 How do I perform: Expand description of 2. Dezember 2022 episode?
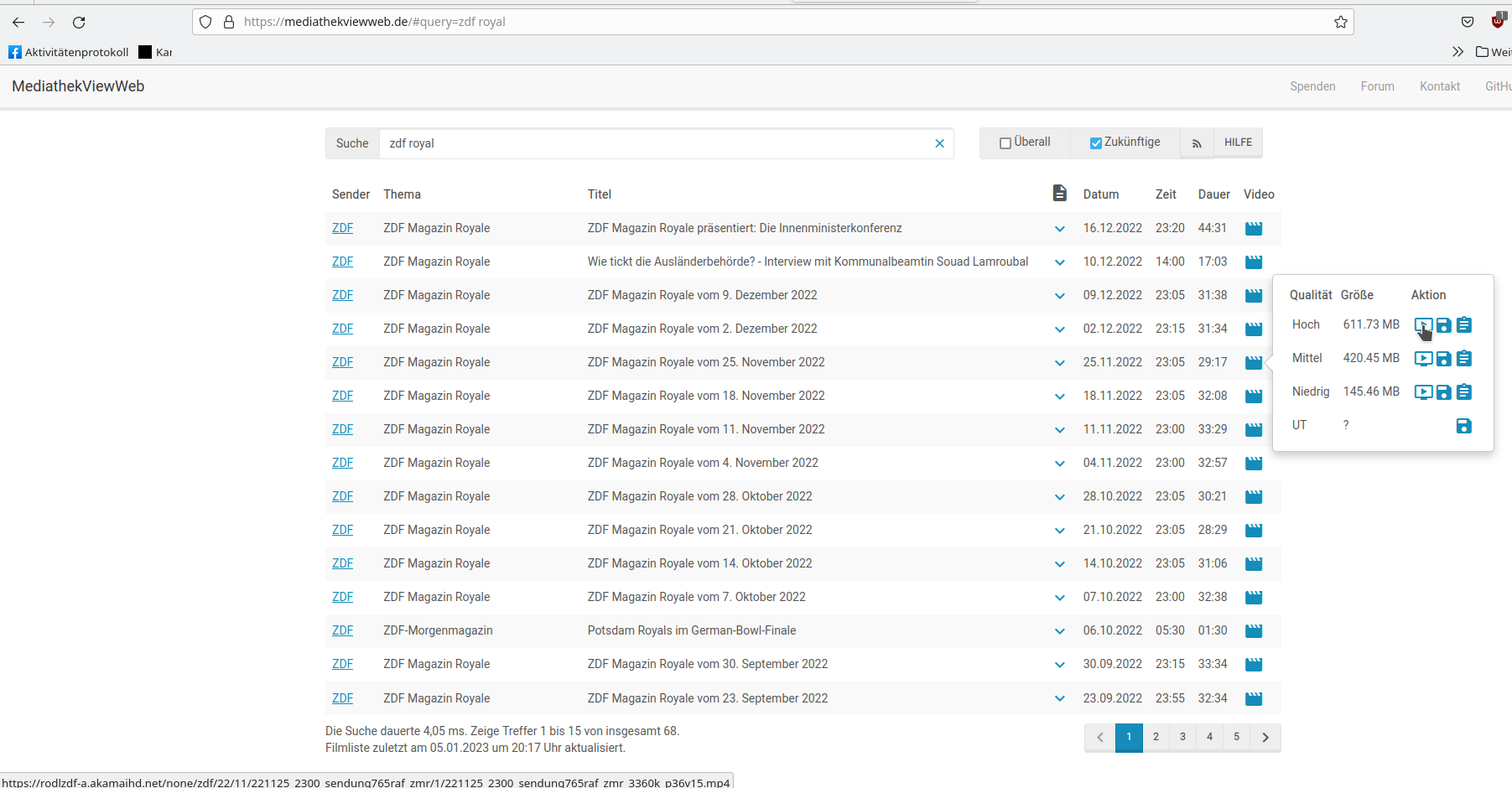pos(1060,329)
